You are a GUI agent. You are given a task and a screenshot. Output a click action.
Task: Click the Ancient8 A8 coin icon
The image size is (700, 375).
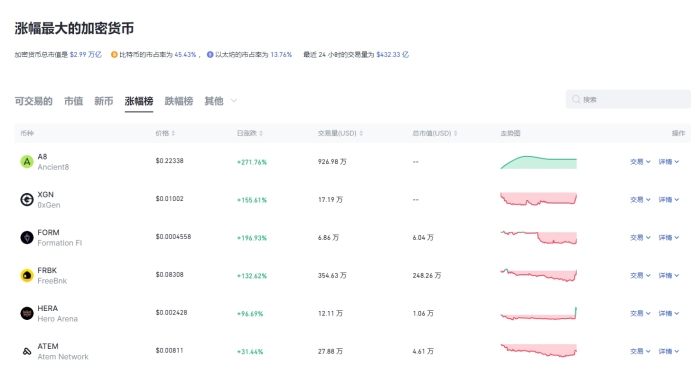click(x=27, y=162)
